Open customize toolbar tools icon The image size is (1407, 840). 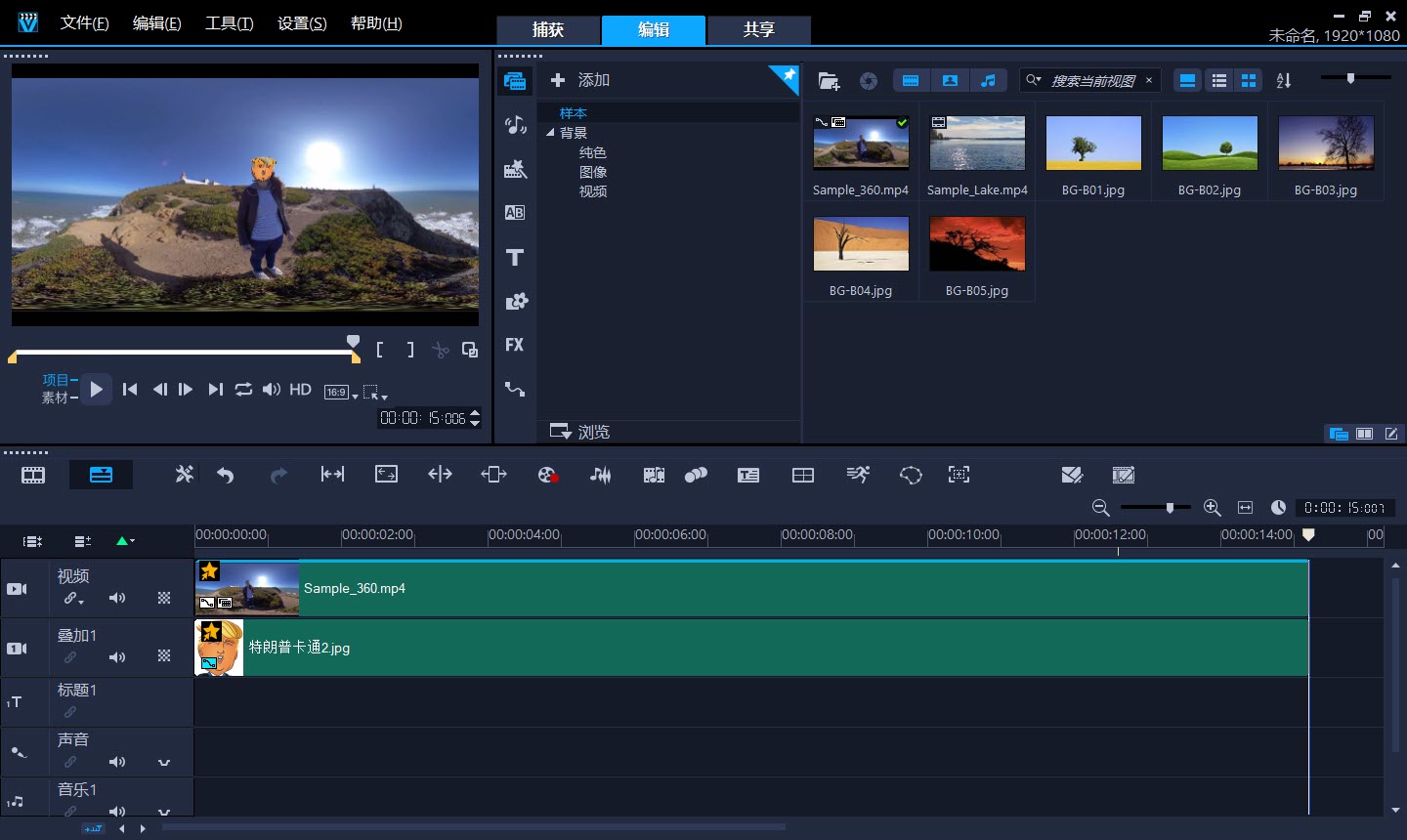[x=184, y=475]
